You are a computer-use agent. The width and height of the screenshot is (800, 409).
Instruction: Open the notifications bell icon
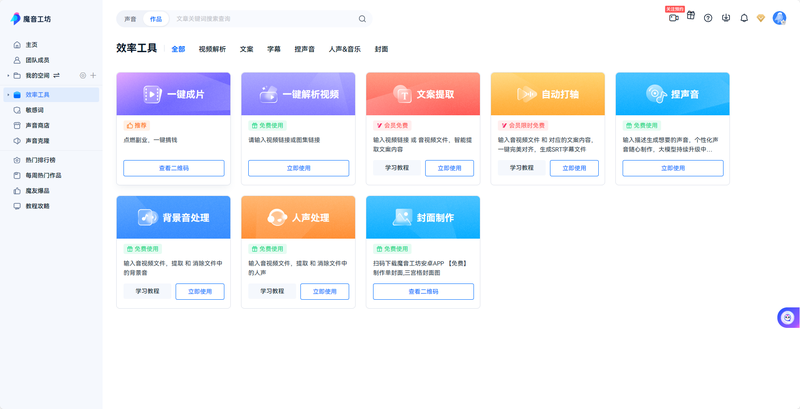pos(744,18)
